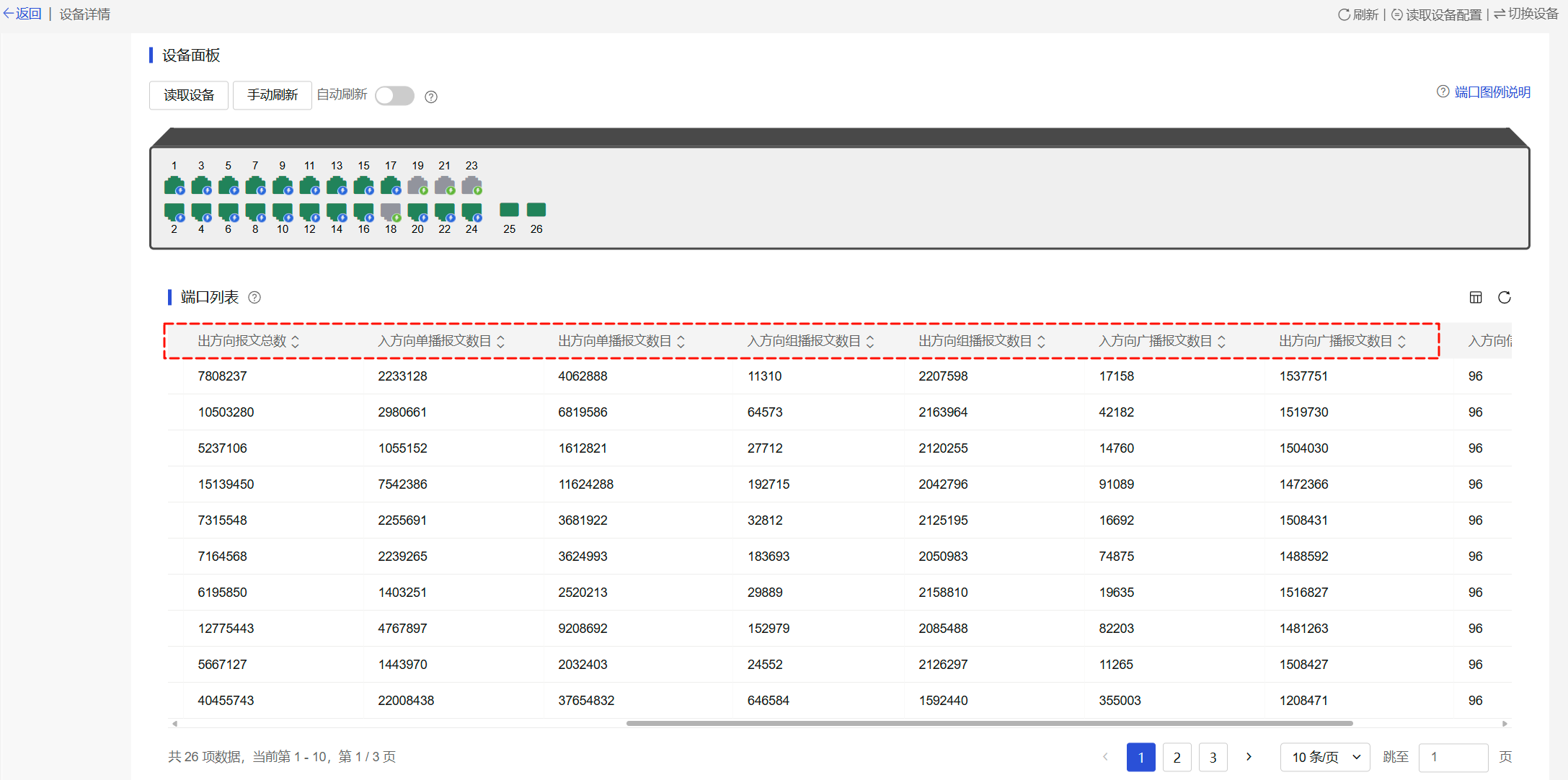Click the port list refresh icon
The width and height of the screenshot is (1568, 780).
tap(1505, 298)
